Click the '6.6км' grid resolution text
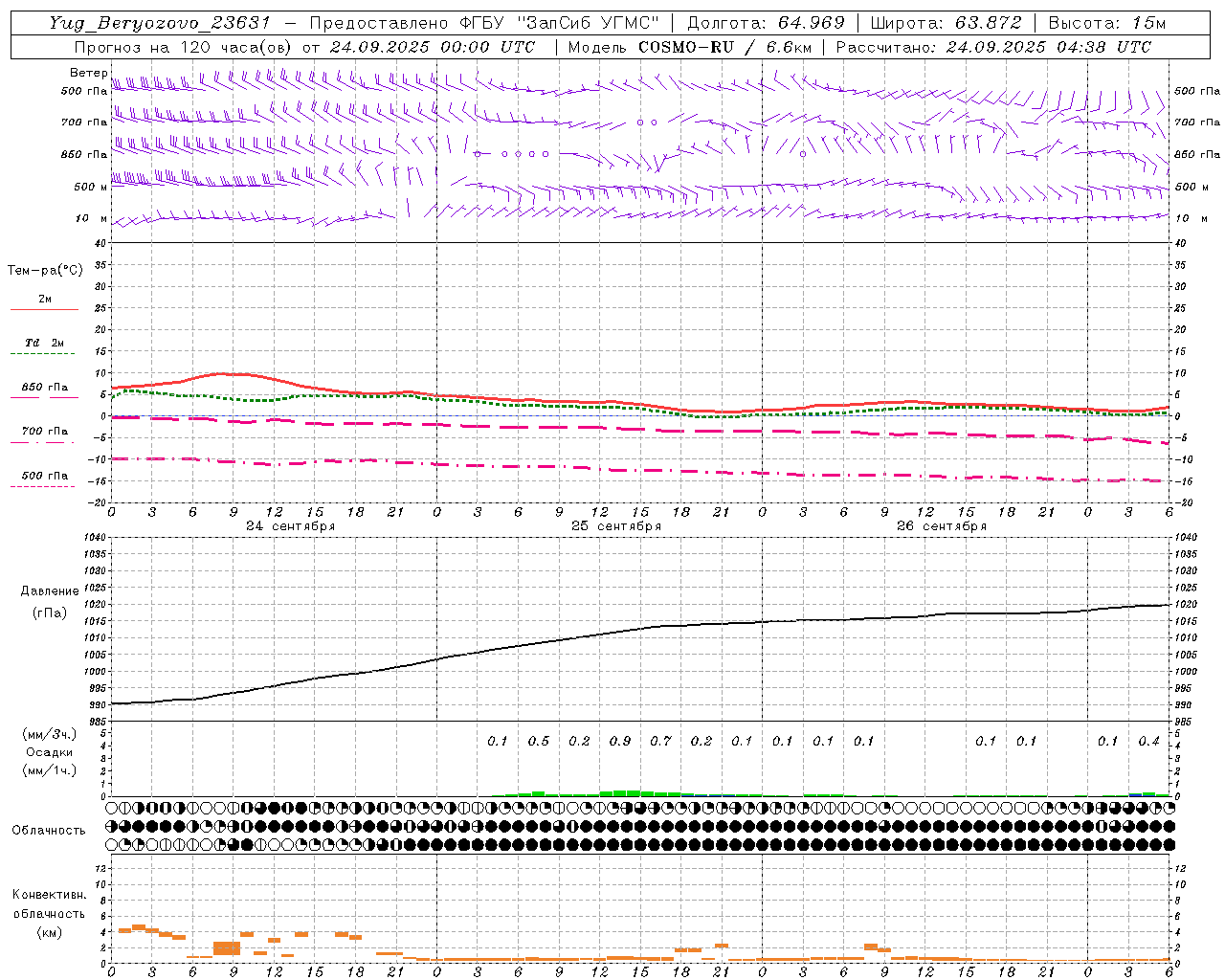The width and height of the screenshot is (1225, 980). coord(791,47)
